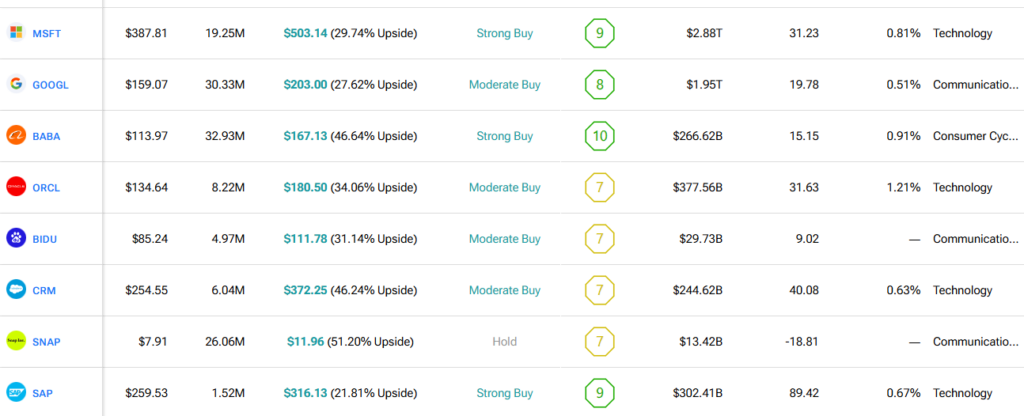Click the Salesforce logo icon
Viewport: 1024px width, 416px height.
click(x=15, y=290)
